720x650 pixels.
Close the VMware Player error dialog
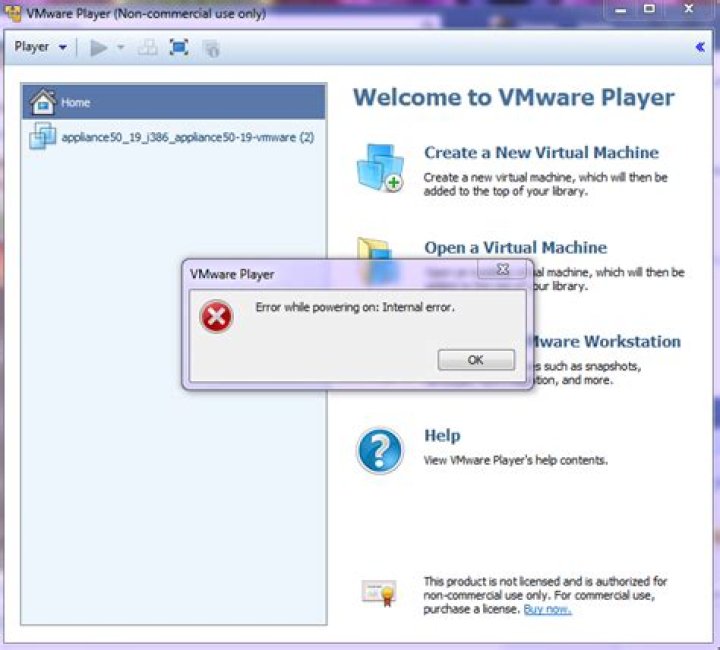click(x=503, y=269)
